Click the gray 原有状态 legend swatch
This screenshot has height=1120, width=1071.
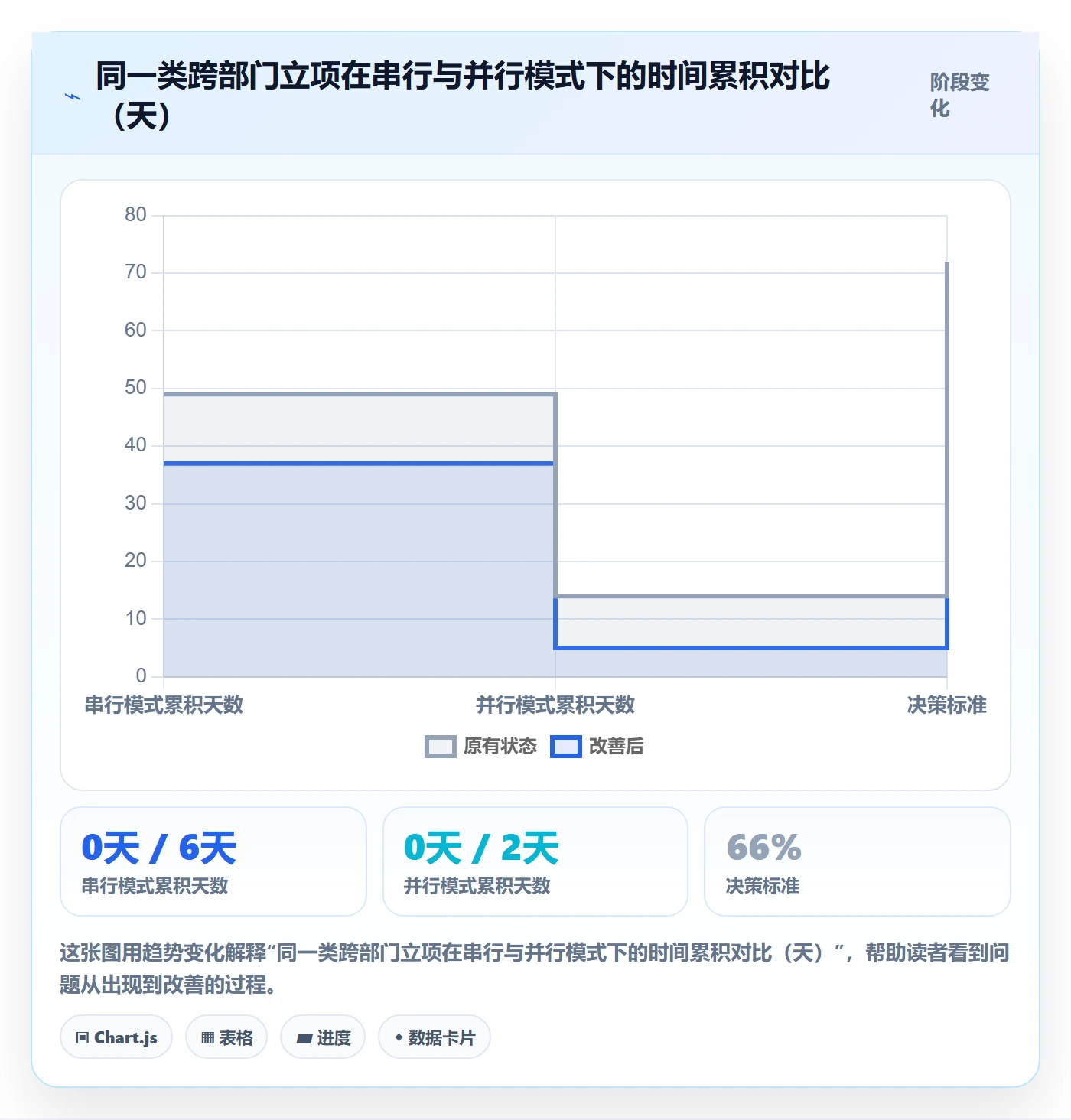pos(441,747)
